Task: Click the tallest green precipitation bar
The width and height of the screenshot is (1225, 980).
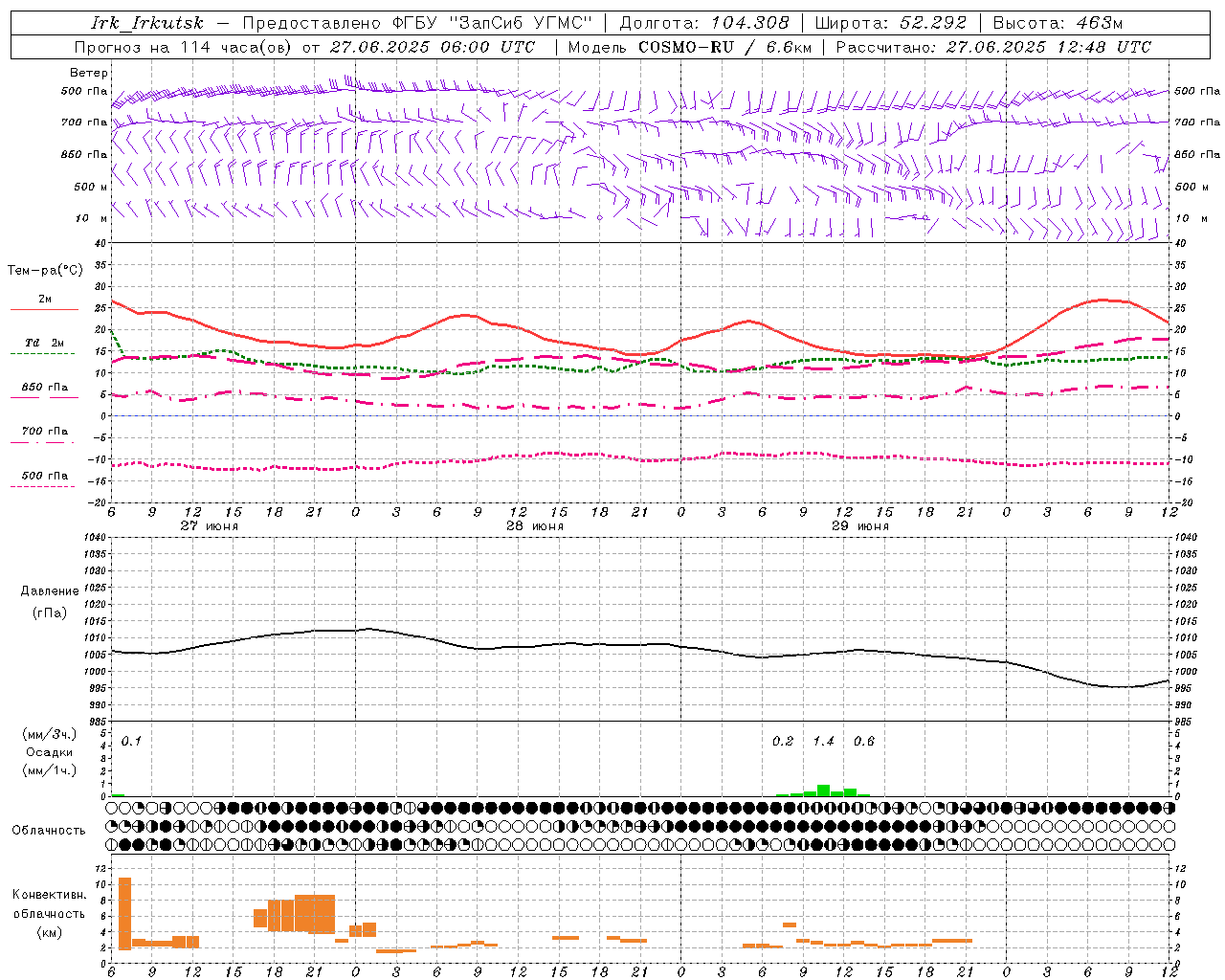Action: (823, 791)
